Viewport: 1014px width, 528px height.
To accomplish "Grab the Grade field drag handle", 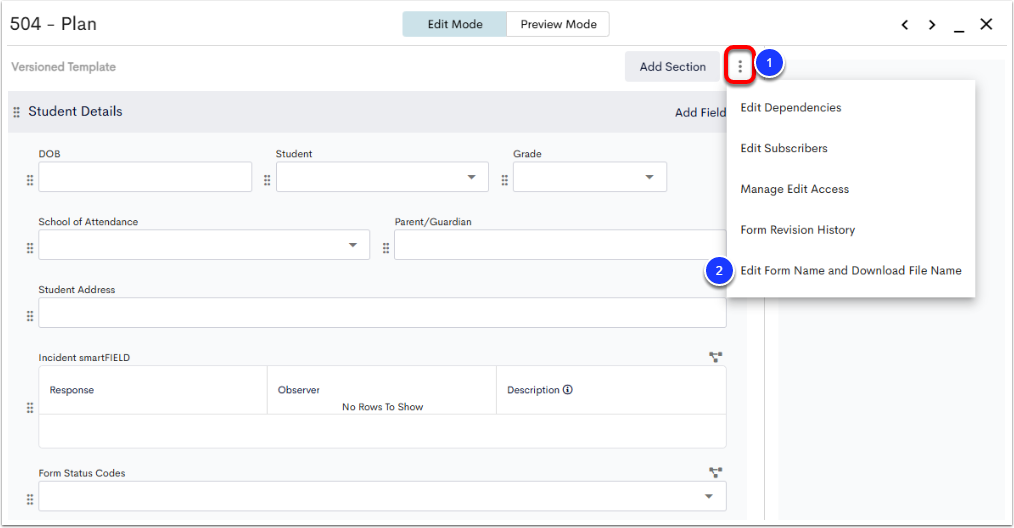I will [x=504, y=181].
